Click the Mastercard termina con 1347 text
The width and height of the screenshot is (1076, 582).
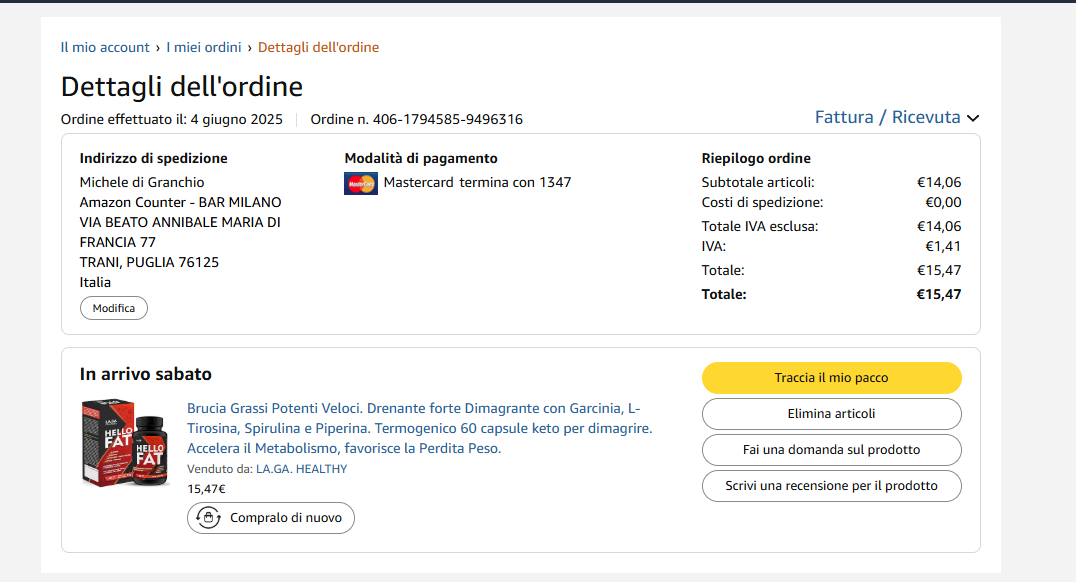tap(477, 182)
